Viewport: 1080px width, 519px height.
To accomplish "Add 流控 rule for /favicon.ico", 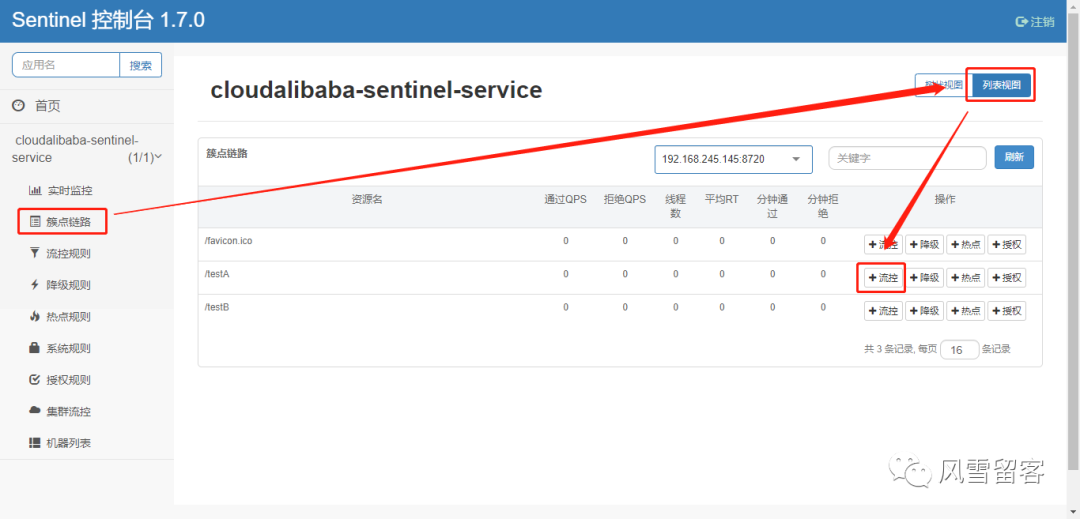I will 883,244.
